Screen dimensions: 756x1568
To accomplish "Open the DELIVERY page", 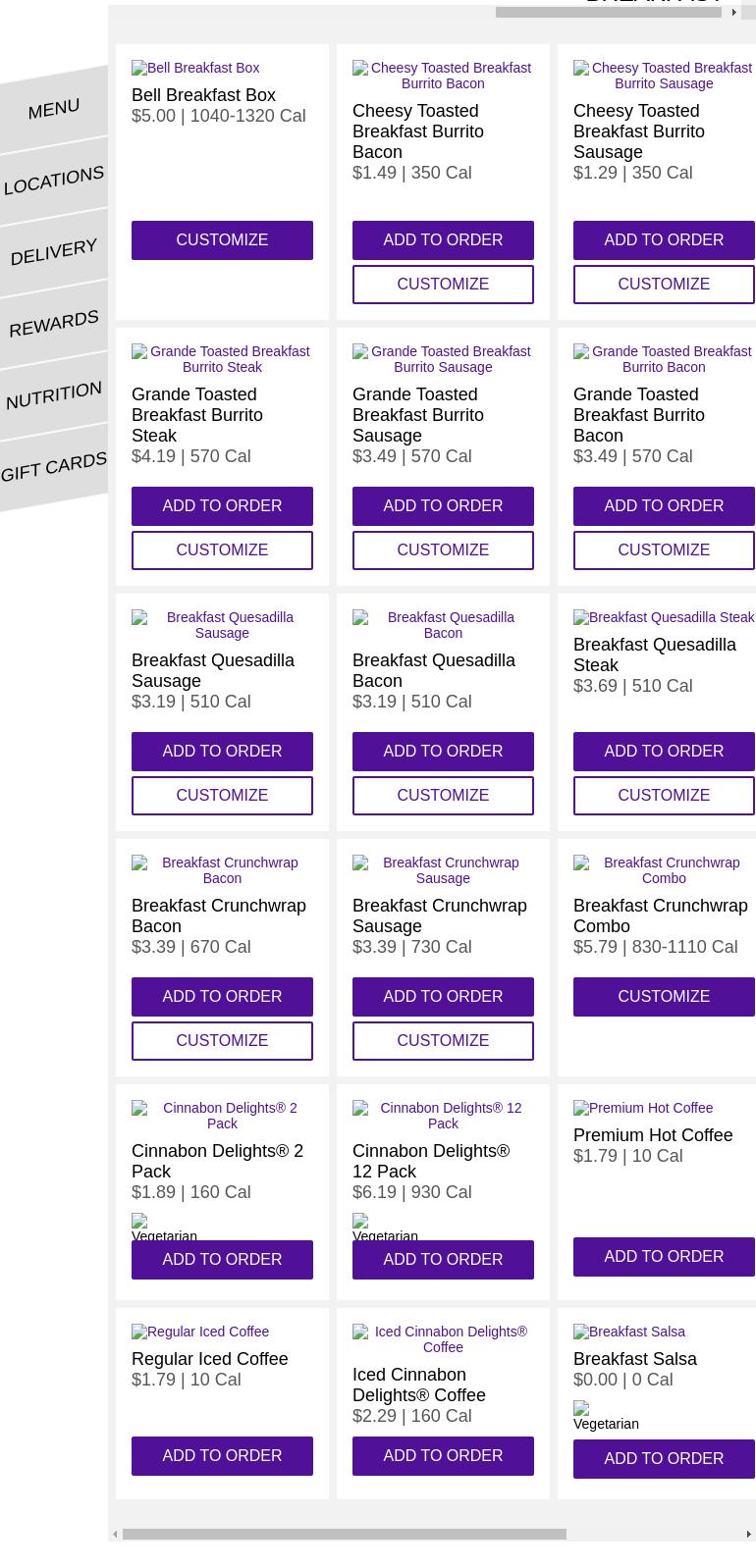I will click(x=53, y=250).
